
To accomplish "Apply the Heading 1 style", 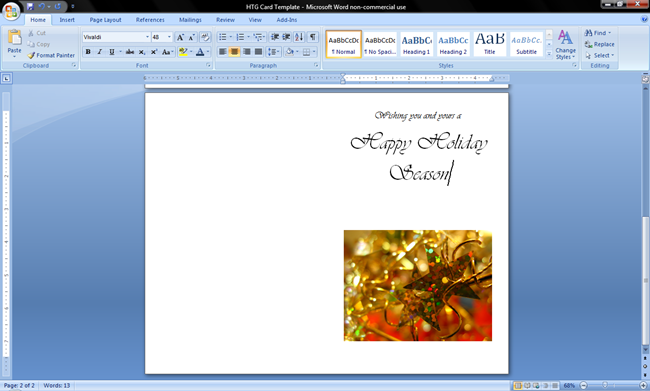I will 417,44.
